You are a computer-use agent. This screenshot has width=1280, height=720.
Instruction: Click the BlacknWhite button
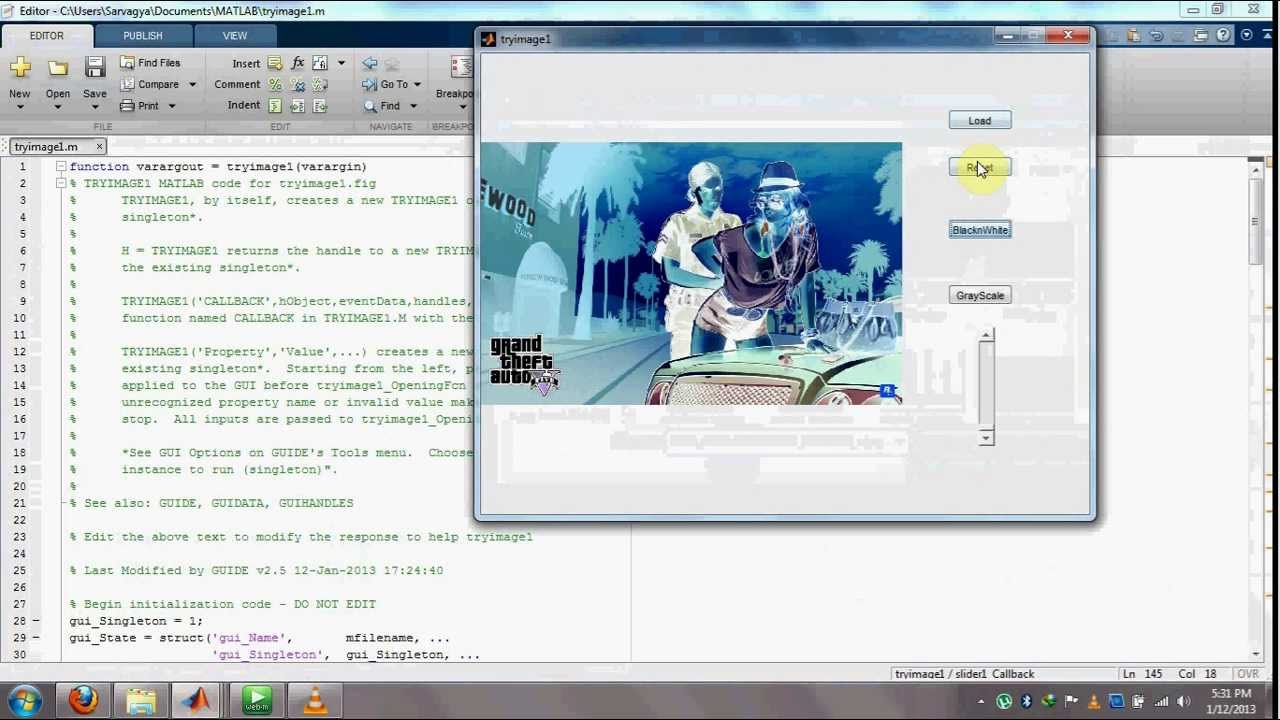pyautogui.click(x=980, y=231)
